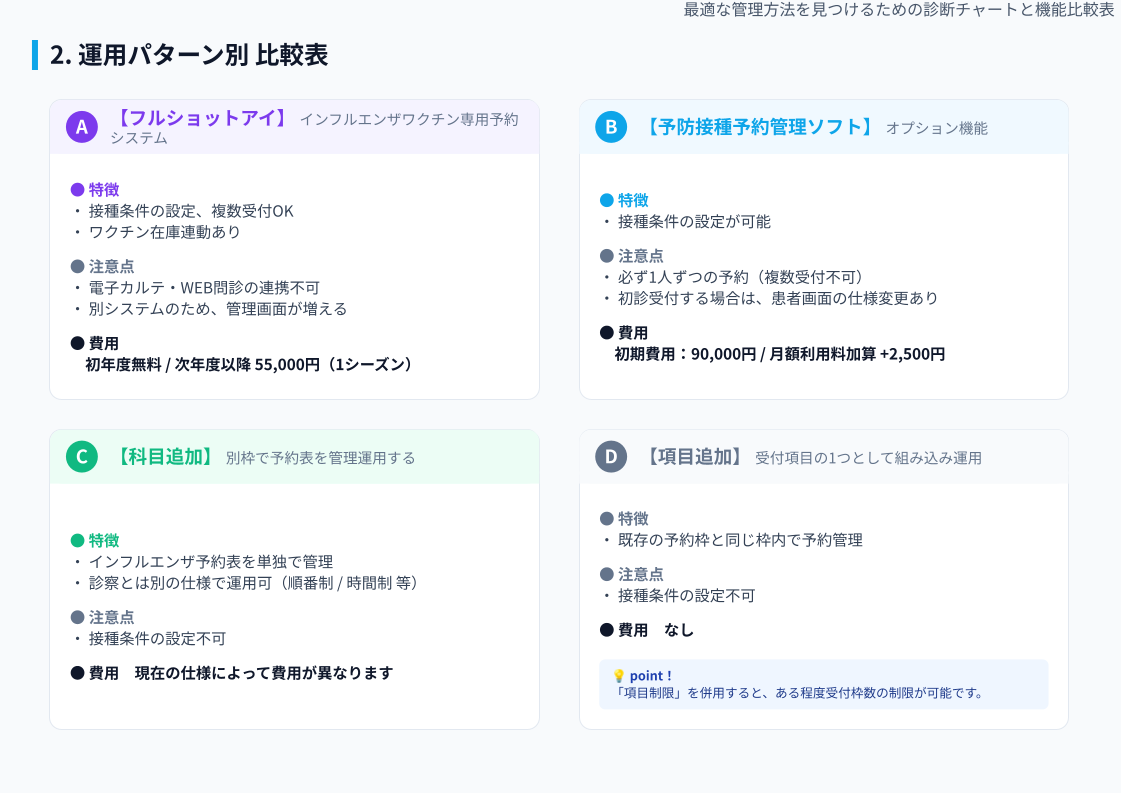Image resolution: width=1121 pixels, height=793 pixels.
Task: Click the line ワクチン在庫連動あり
Action: (164, 232)
